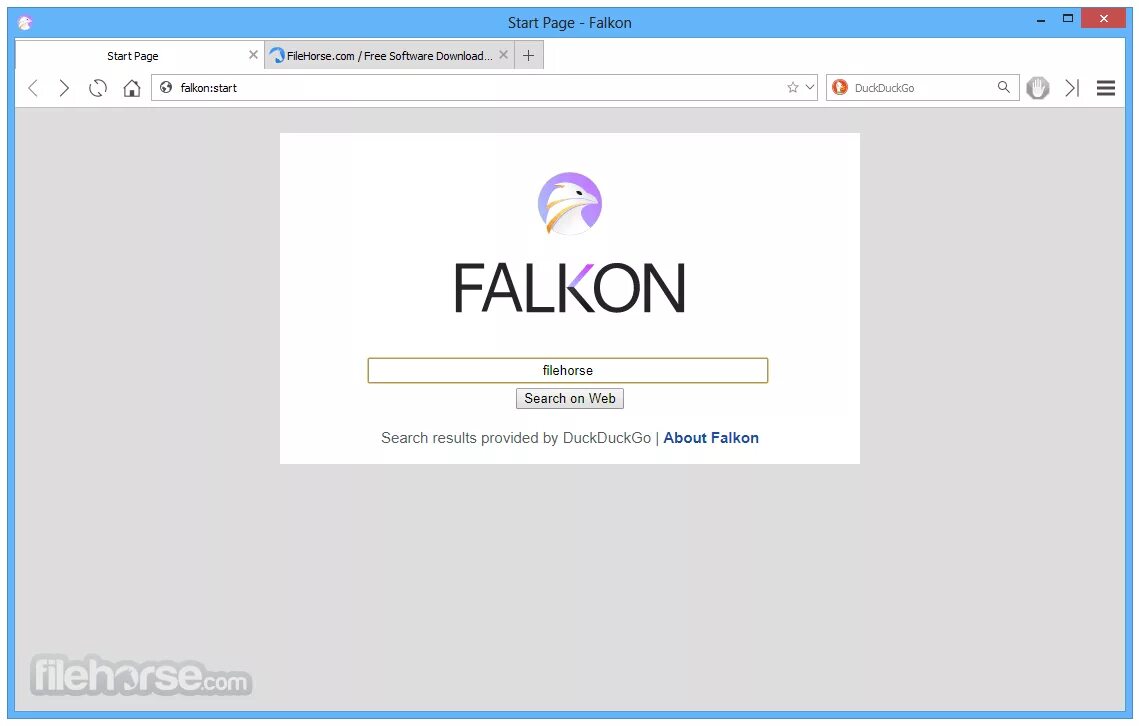This screenshot has height=726, width=1139.
Task: Open the home page icon
Action: (131, 88)
